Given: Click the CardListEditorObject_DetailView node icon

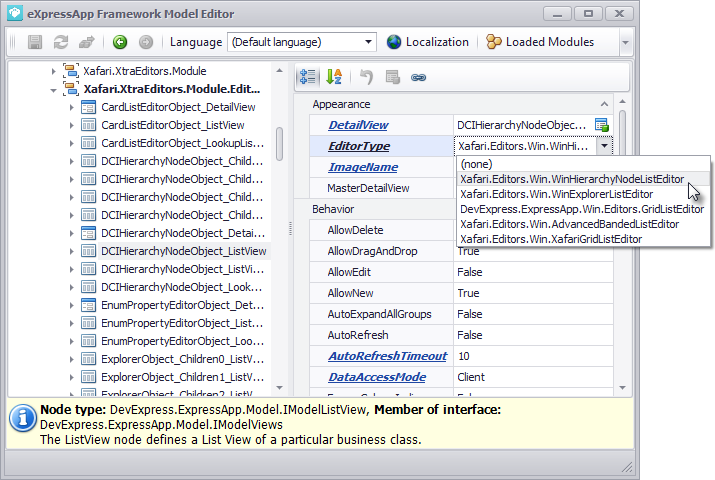Looking at the screenshot, I should (x=88, y=107).
